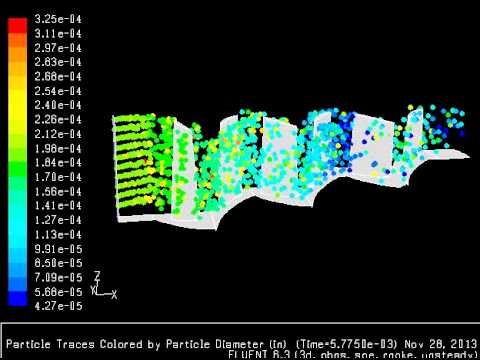The height and width of the screenshot is (360, 480).
Task: Click the 9.91e-05 legend value
Action: click(x=58, y=249)
